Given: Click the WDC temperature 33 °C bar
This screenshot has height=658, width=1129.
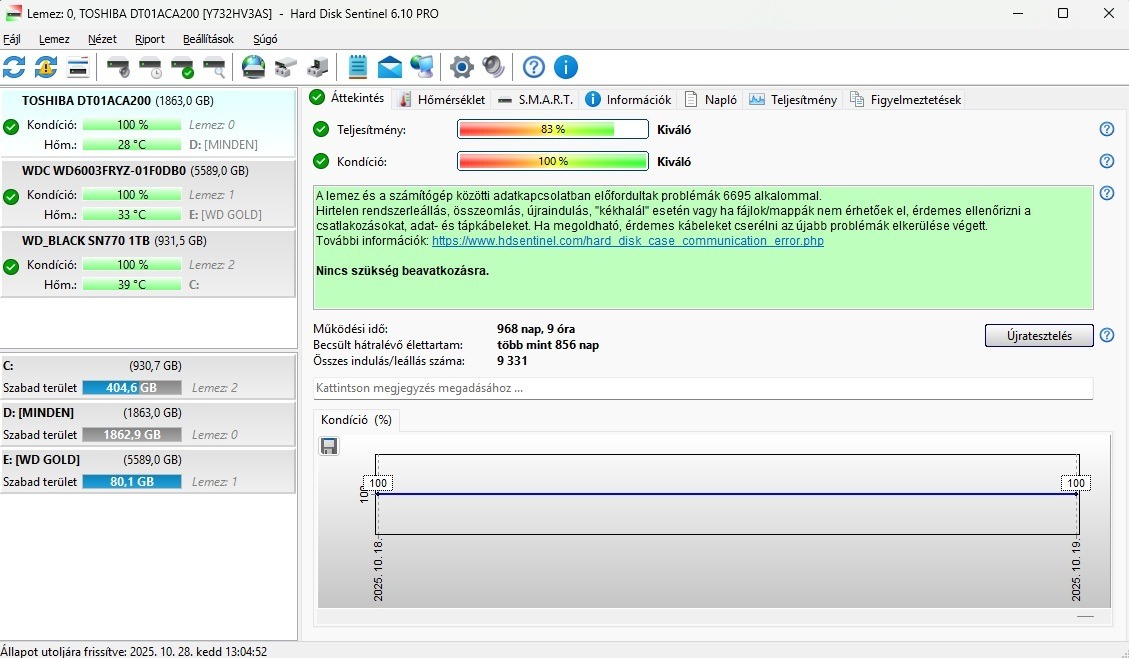Looking at the screenshot, I should pyautogui.click(x=132, y=215).
